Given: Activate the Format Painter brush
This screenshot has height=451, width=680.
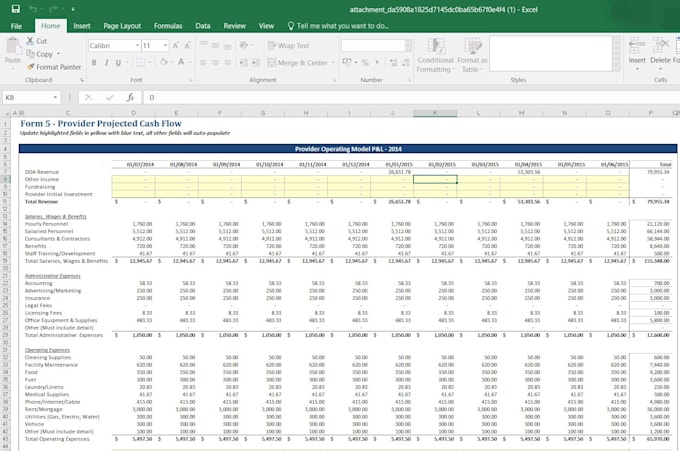Looking at the screenshot, I should click(x=54, y=67).
